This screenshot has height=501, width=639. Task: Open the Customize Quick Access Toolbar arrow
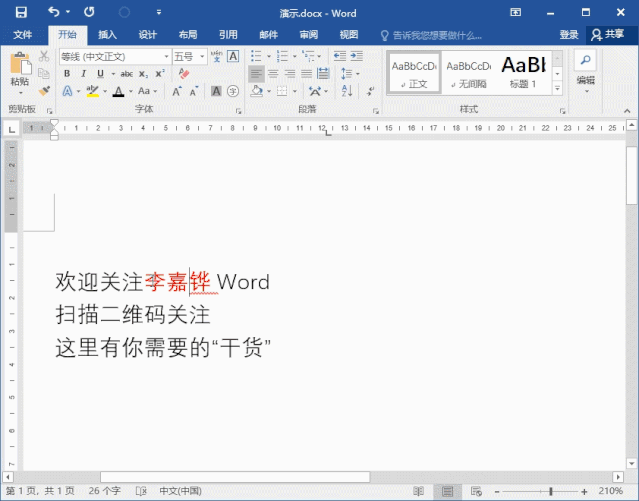click(159, 12)
